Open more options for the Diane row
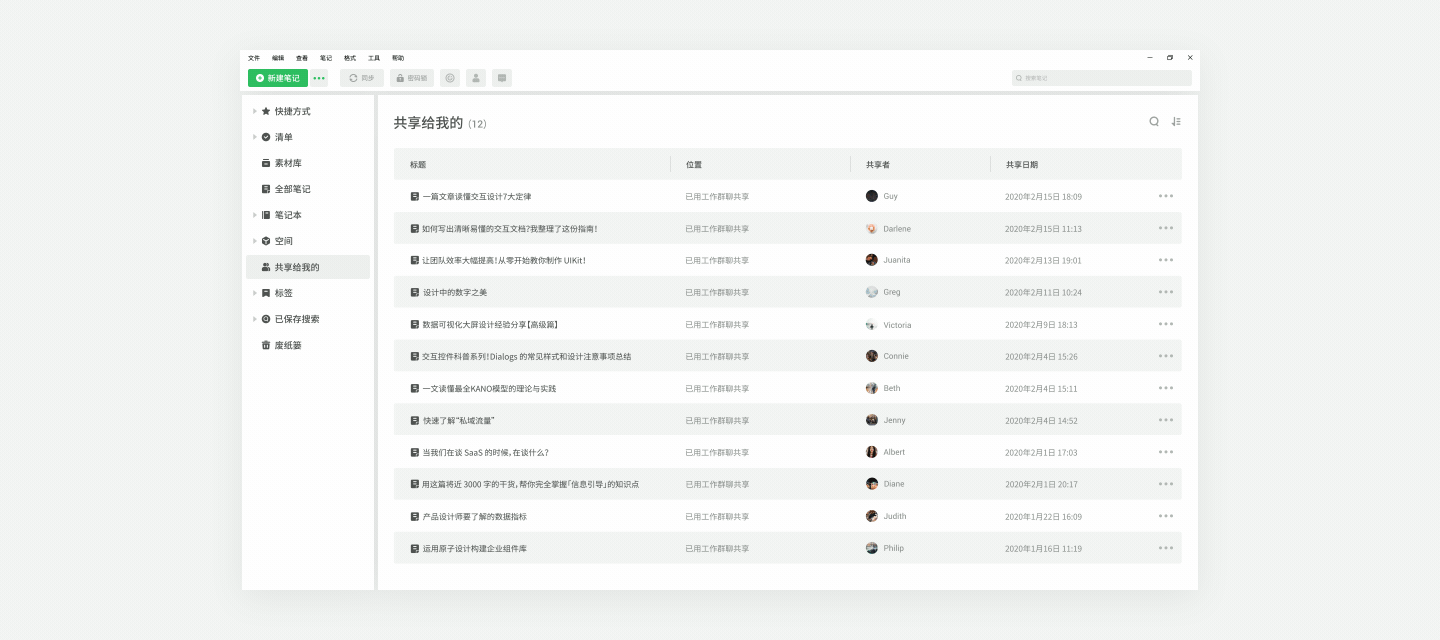Image resolution: width=1440 pixels, height=640 pixels. [1166, 484]
